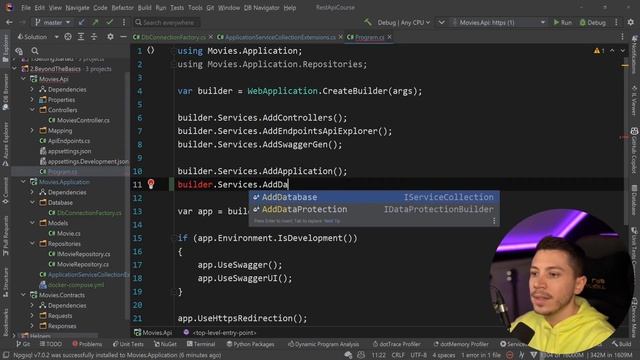The image size is (640, 360).
Task: Open the VCS more-actions kebab menu
Action: coord(124,22)
